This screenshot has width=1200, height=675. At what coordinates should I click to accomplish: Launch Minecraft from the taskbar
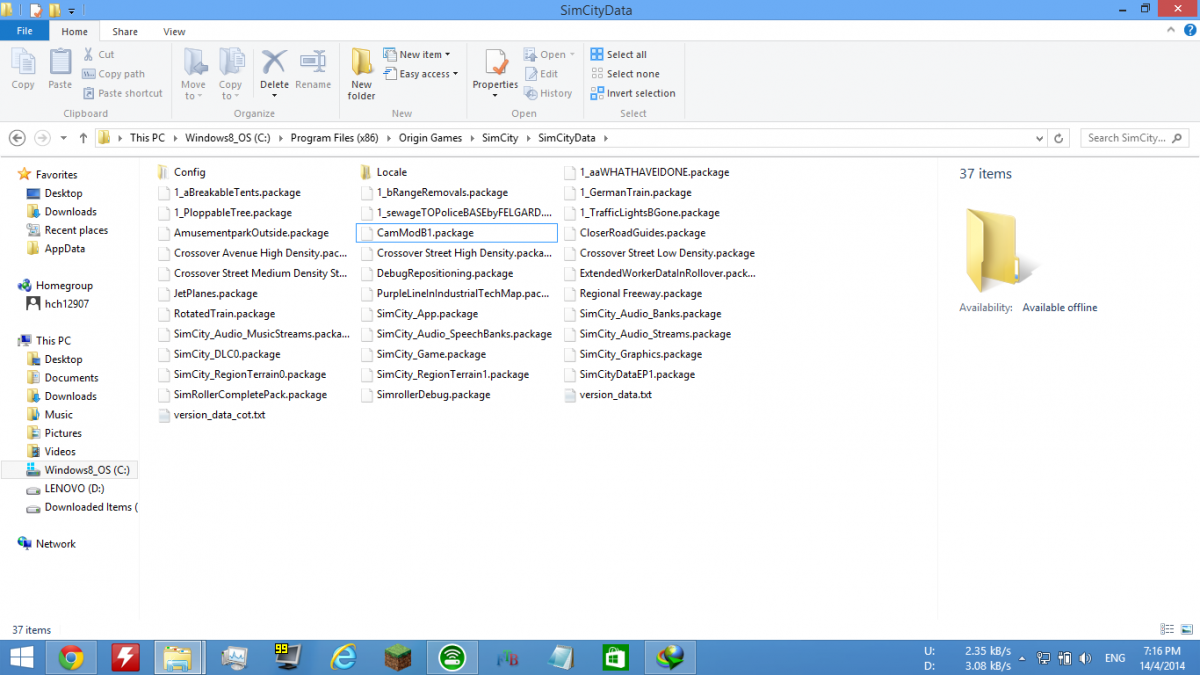[x=398, y=657]
